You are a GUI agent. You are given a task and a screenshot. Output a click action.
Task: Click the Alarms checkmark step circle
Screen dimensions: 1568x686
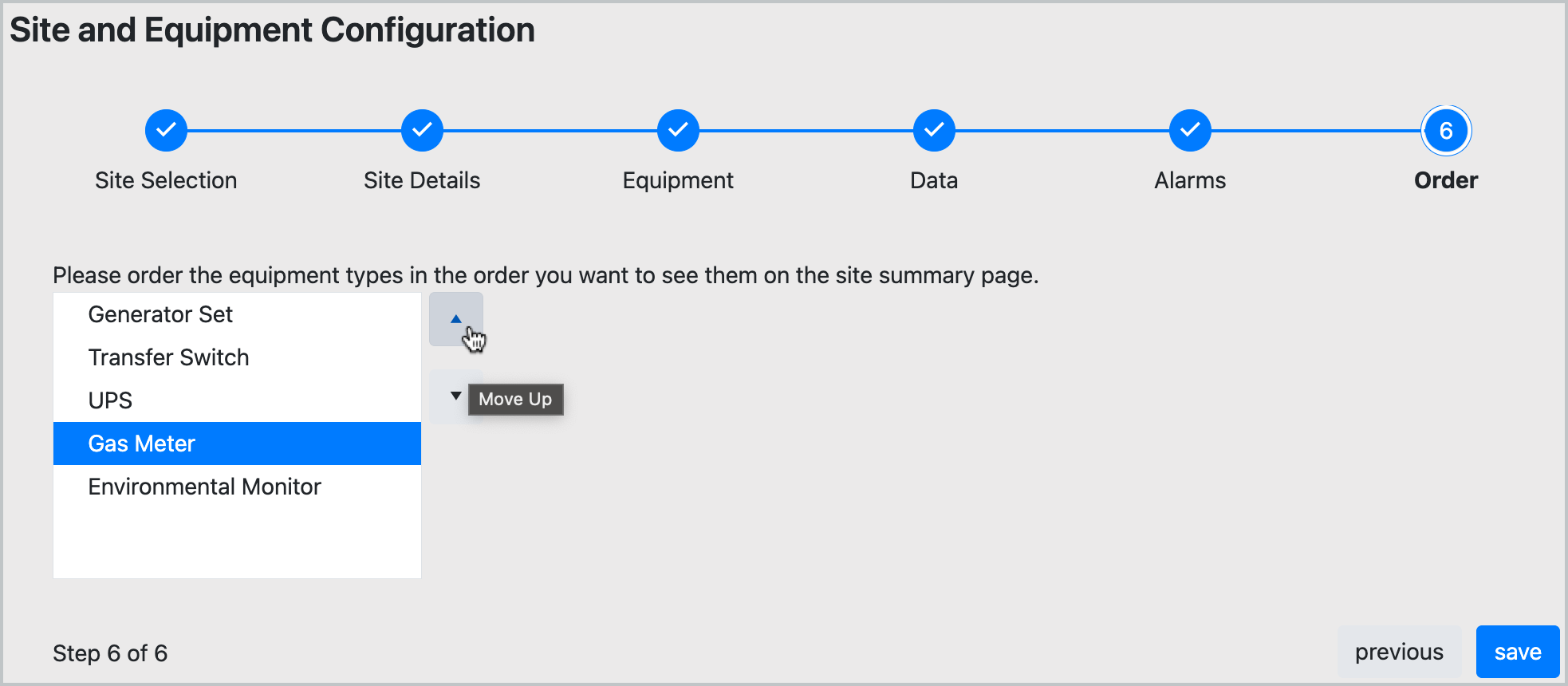[x=1190, y=130]
